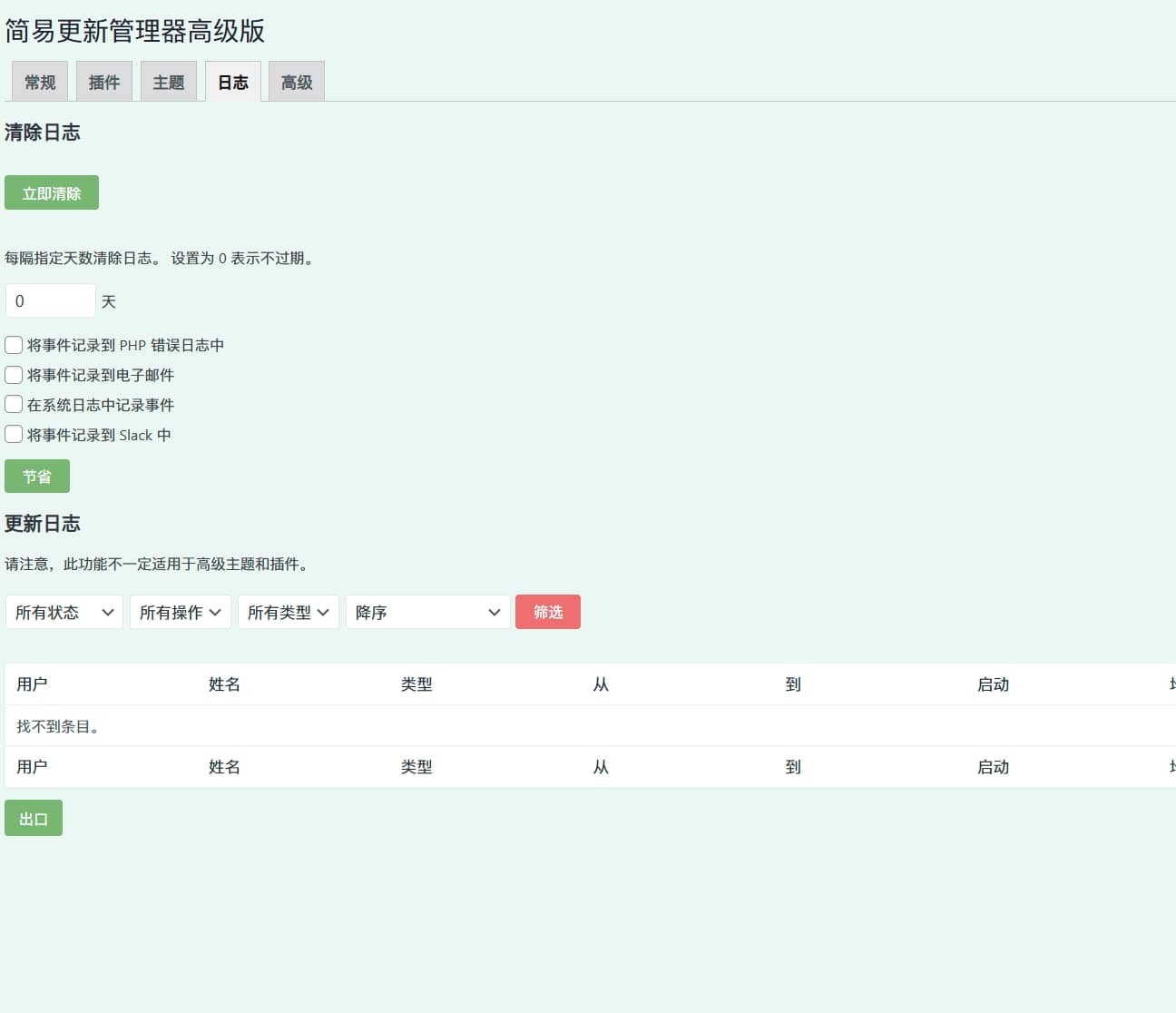Enable logging events to Slack checkbox

pos(14,435)
